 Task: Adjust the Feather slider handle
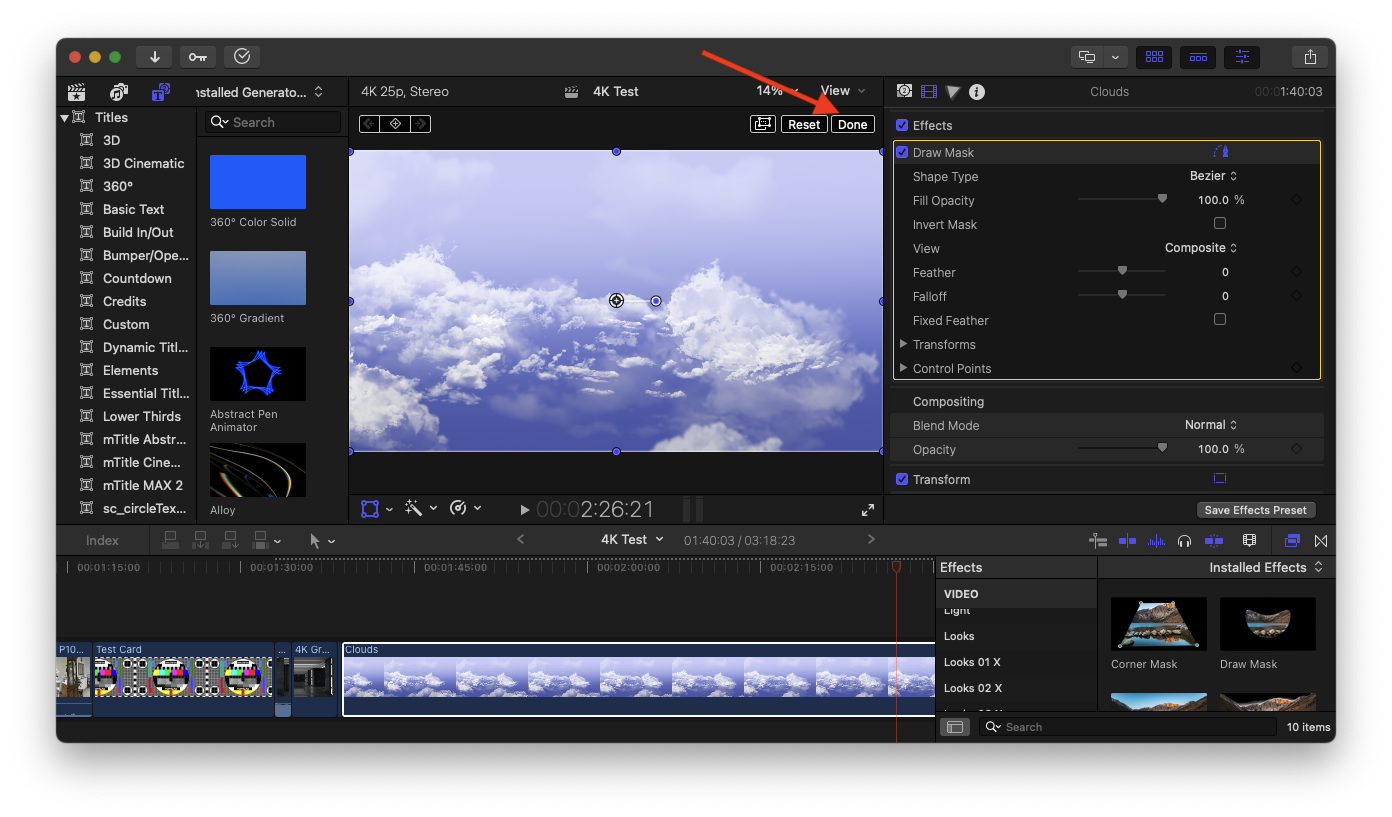click(x=1122, y=271)
